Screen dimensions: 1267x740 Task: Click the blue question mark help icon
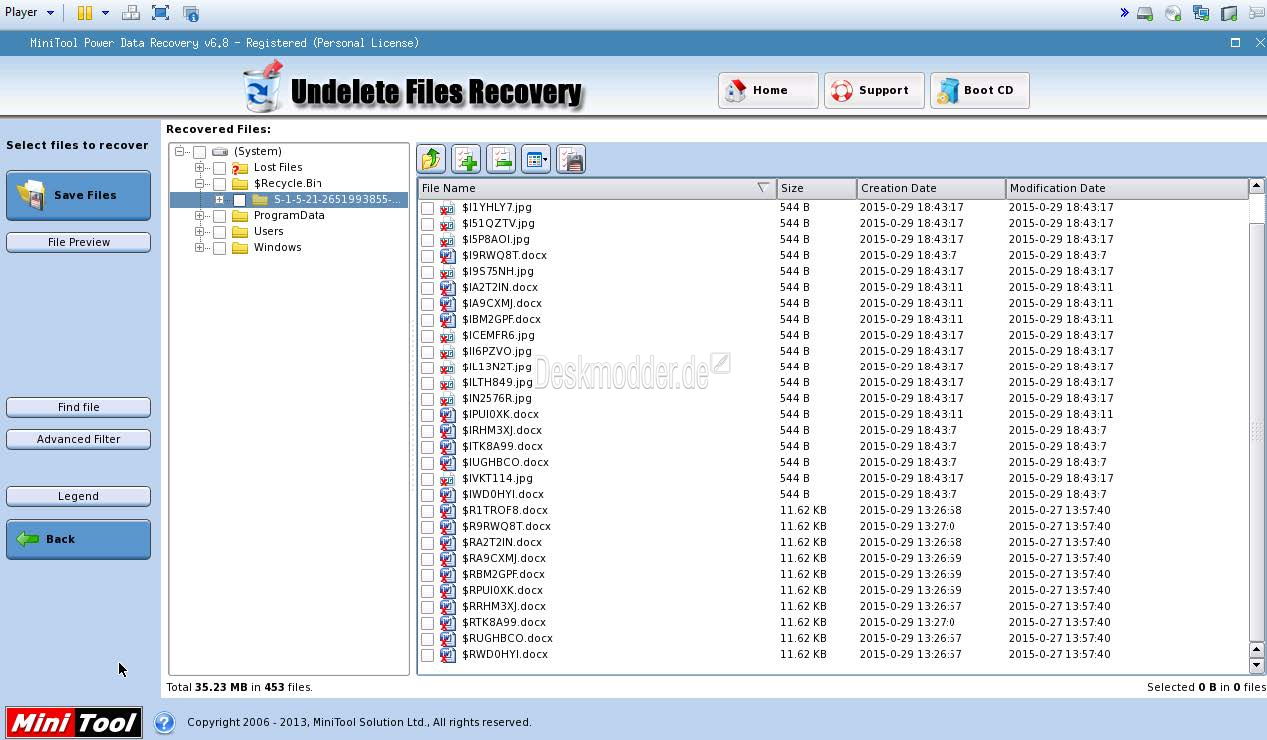(x=164, y=722)
